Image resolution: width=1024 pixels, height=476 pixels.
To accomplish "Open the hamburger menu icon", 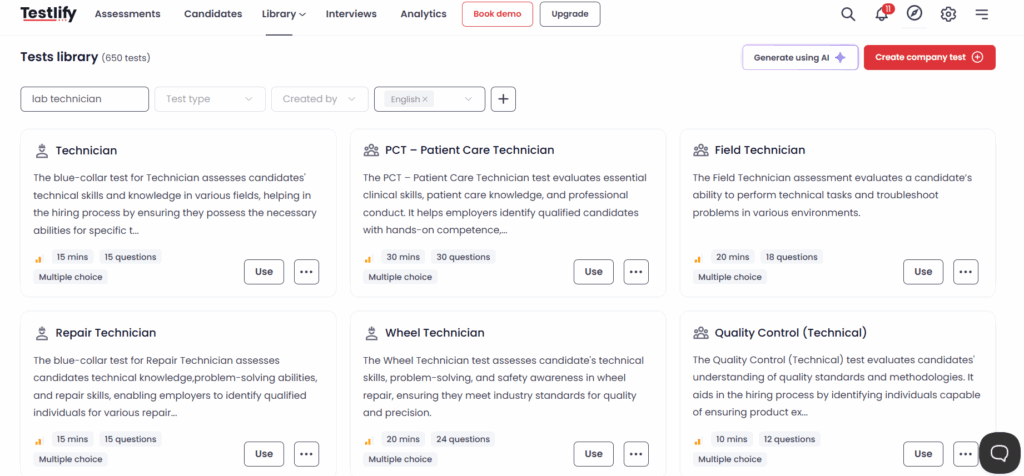I will click(x=982, y=14).
